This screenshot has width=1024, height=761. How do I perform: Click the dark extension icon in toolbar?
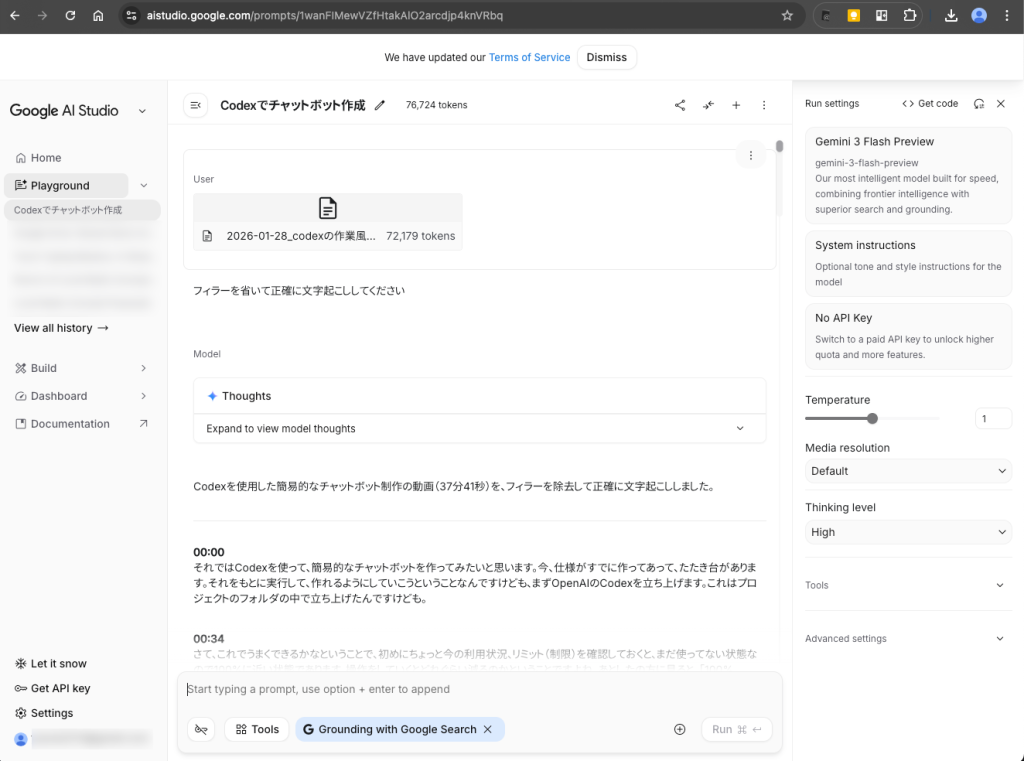tap(825, 16)
